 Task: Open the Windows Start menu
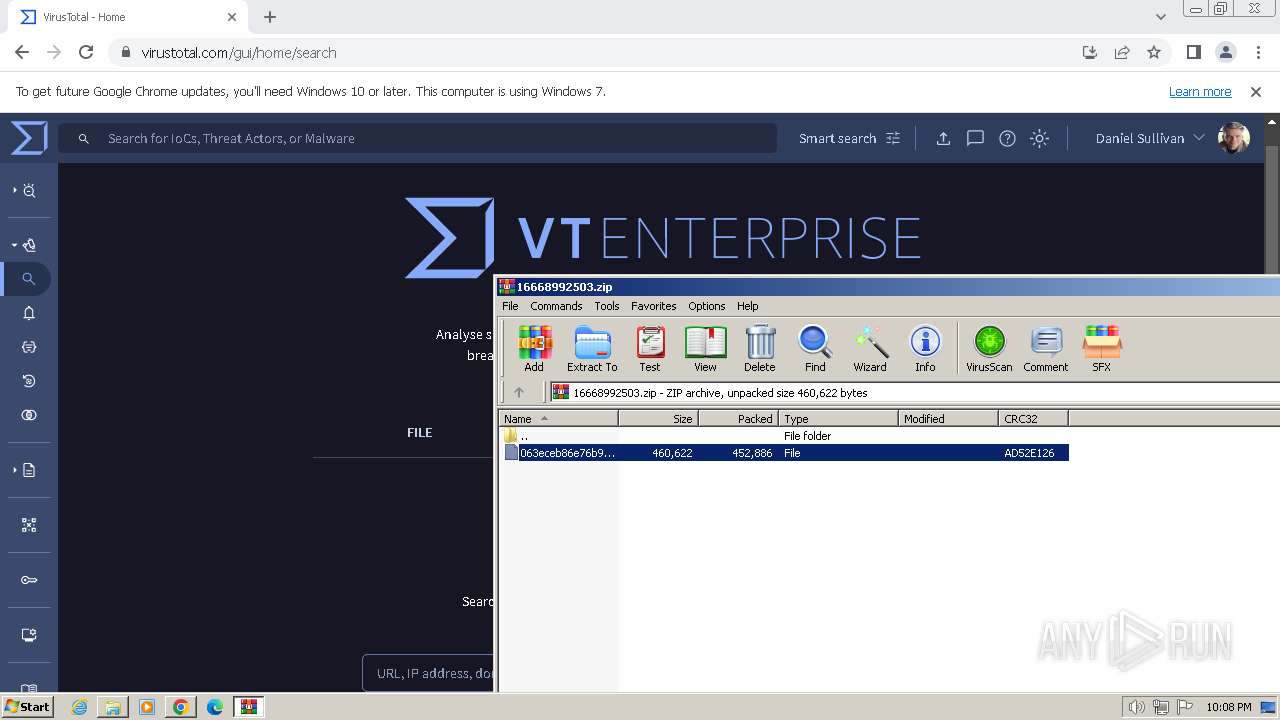tap(28, 706)
